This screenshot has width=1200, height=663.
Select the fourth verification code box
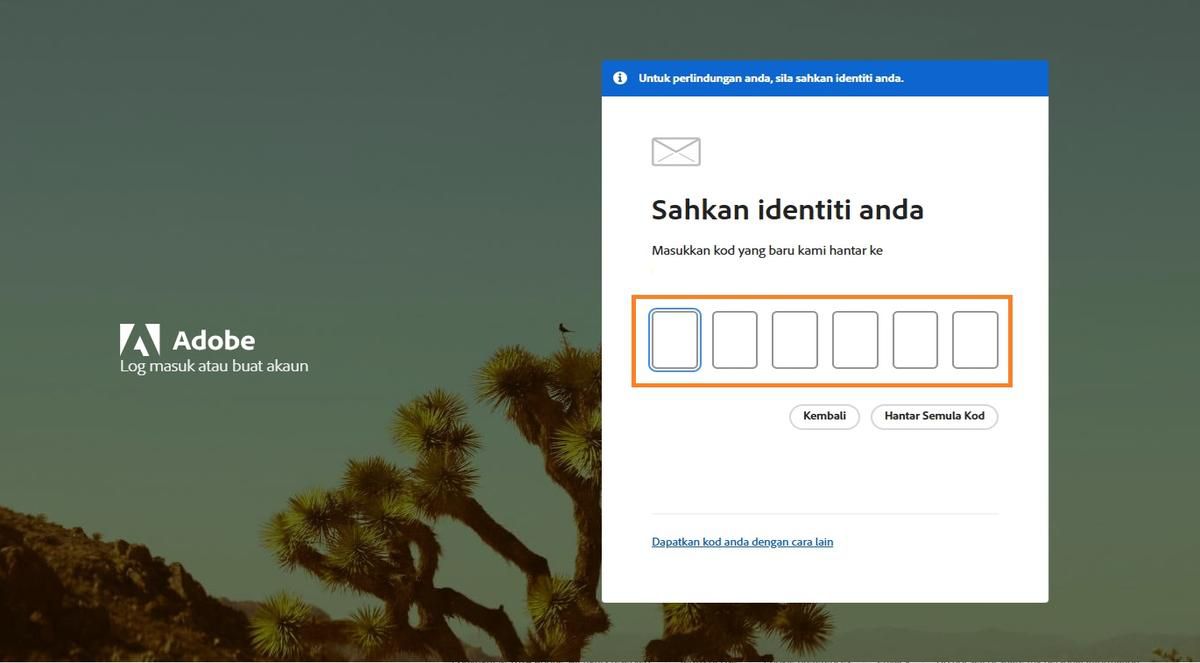click(x=855, y=339)
